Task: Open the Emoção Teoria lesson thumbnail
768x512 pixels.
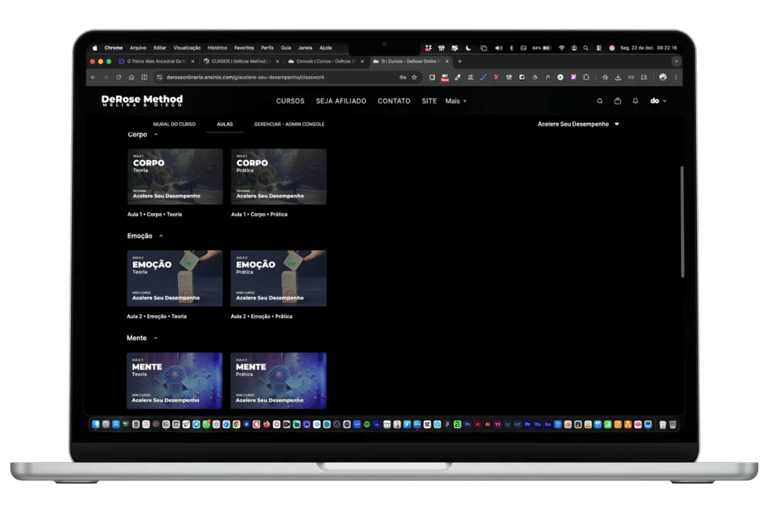Action: [174, 278]
